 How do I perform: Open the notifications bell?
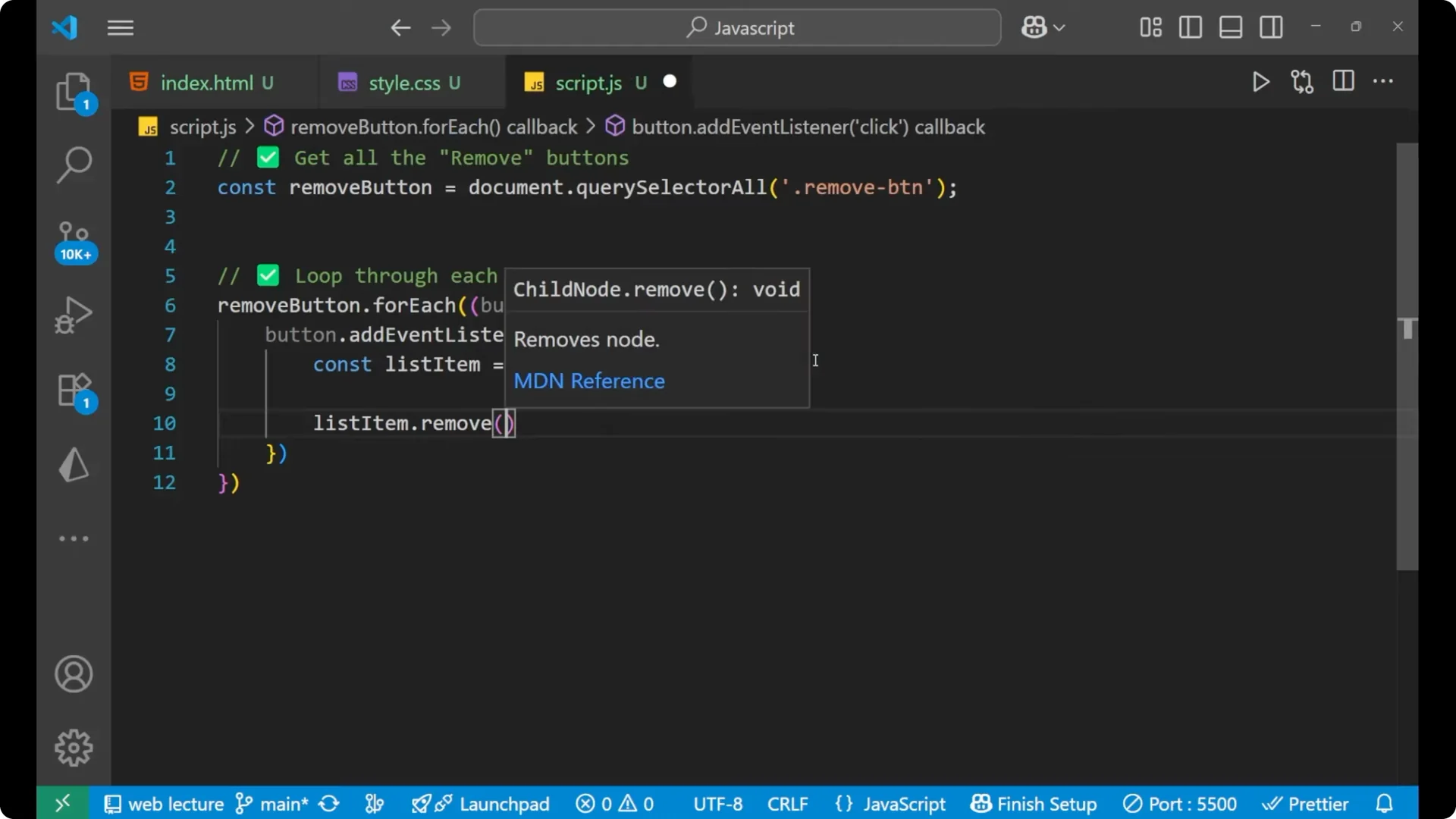pyautogui.click(x=1385, y=803)
